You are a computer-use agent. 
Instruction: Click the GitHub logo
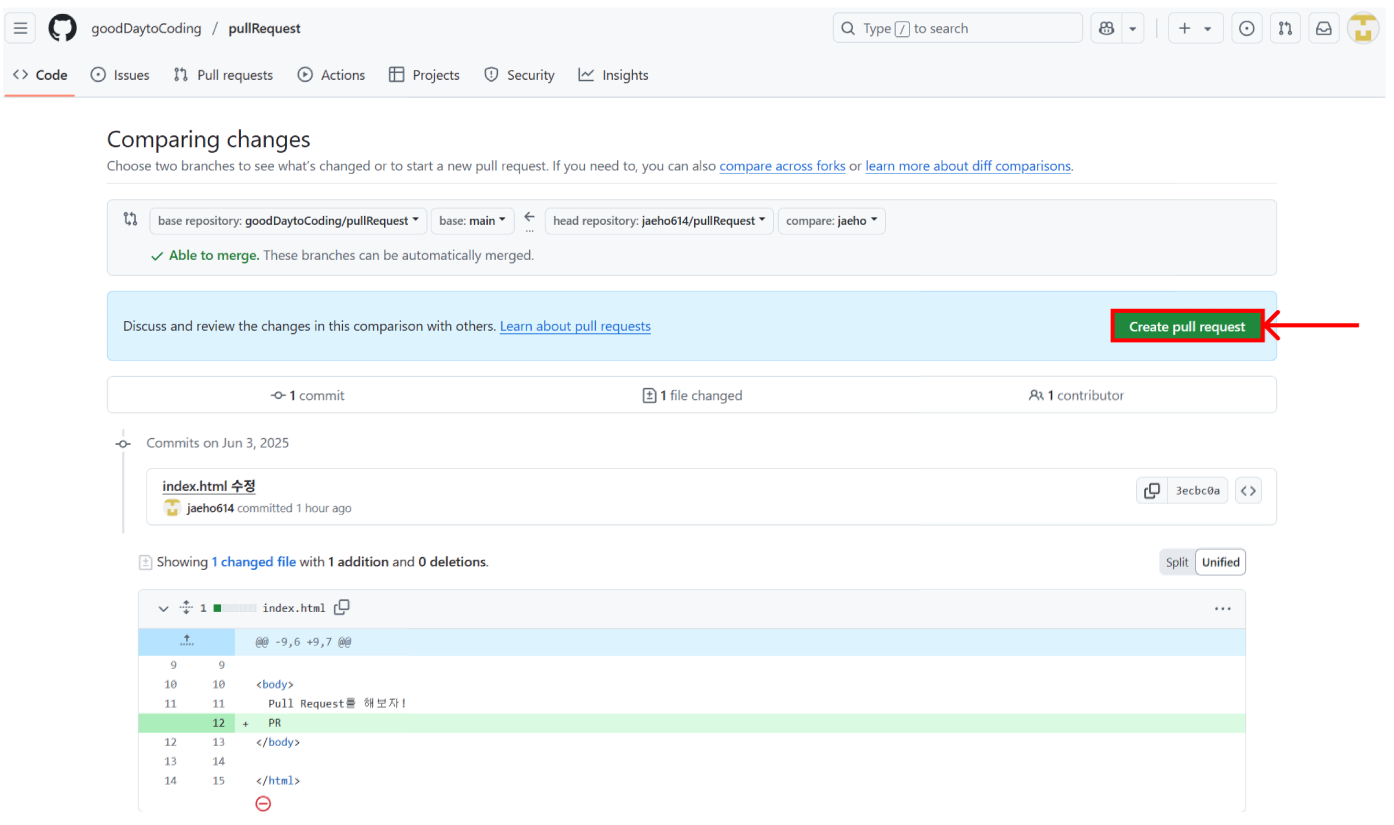click(62, 28)
